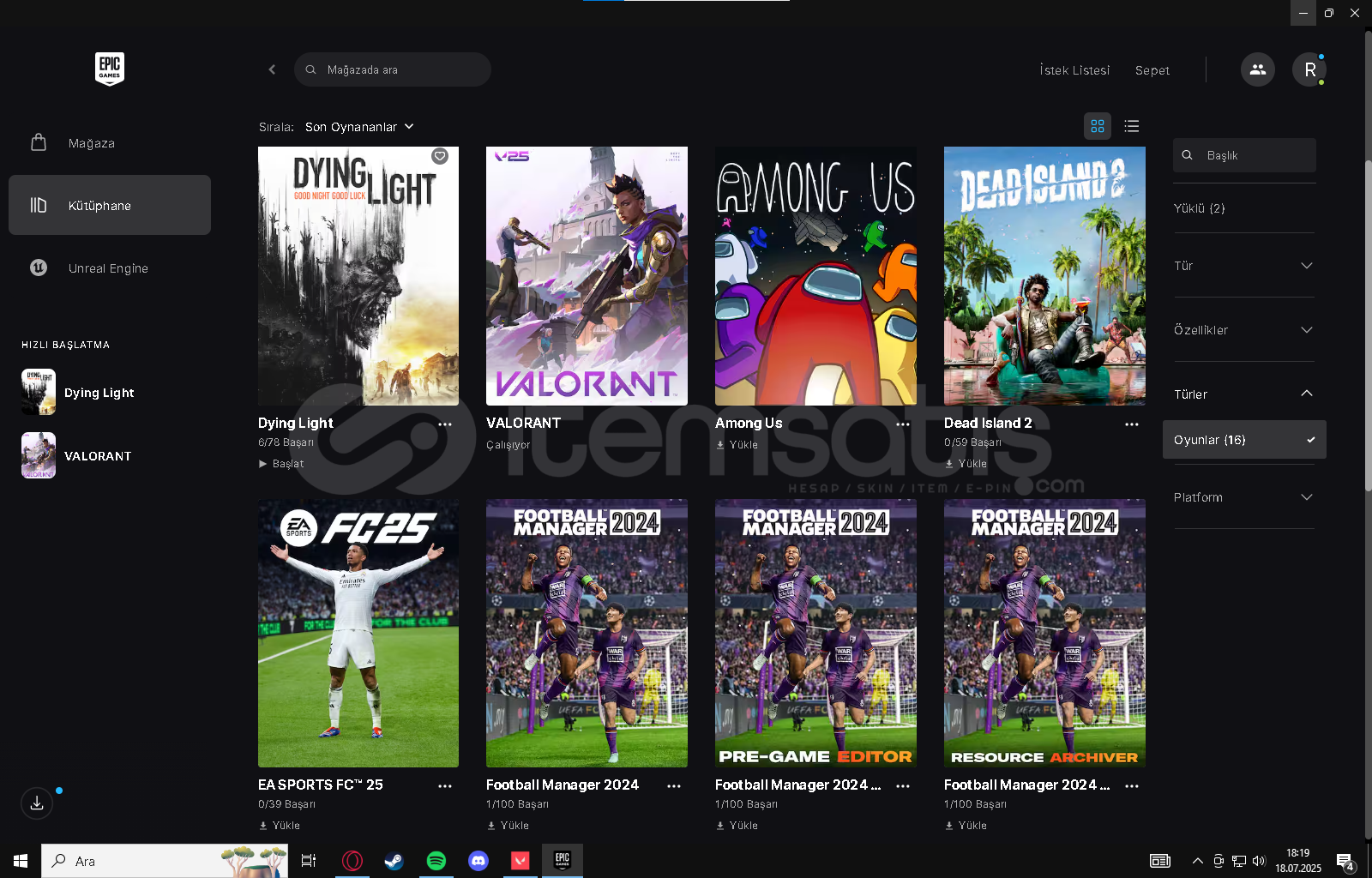
Task: Show hidden system tray icons
Action: click(x=1197, y=861)
